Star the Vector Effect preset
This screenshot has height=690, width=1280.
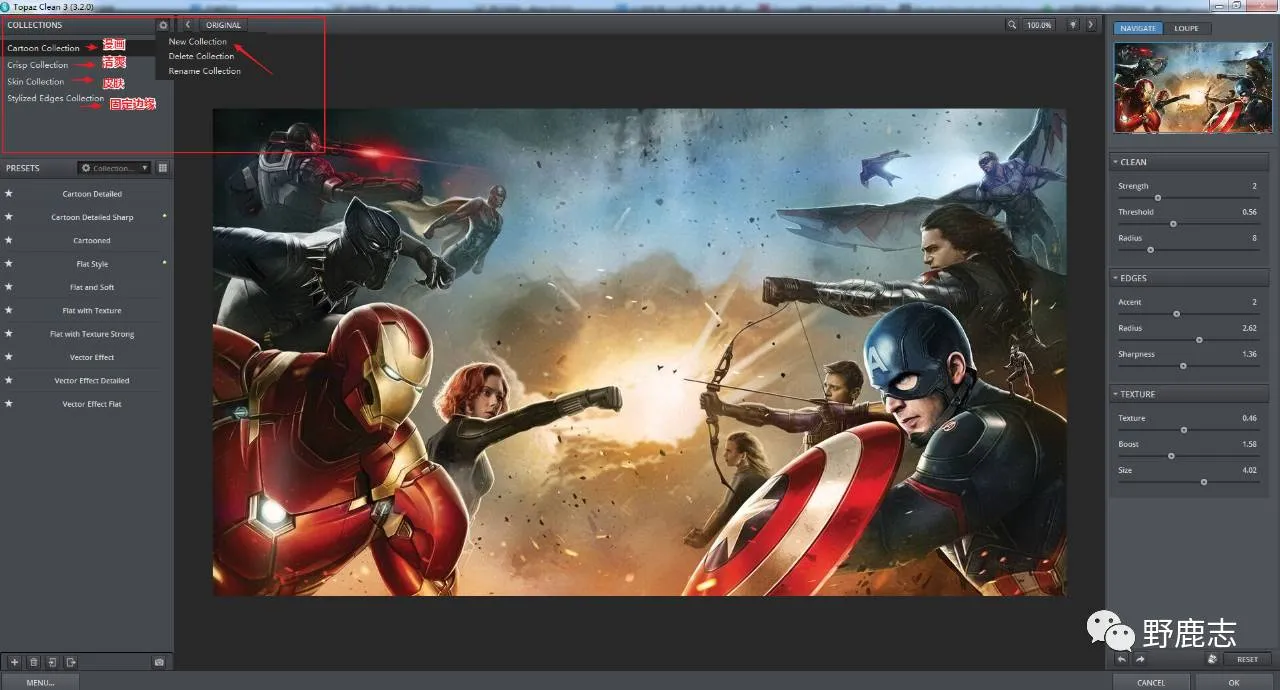click(x=9, y=357)
